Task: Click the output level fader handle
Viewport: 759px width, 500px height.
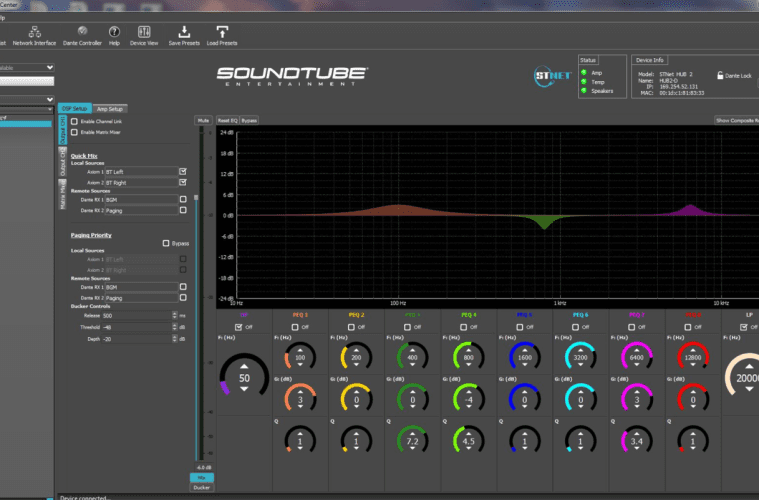Action: [196, 197]
